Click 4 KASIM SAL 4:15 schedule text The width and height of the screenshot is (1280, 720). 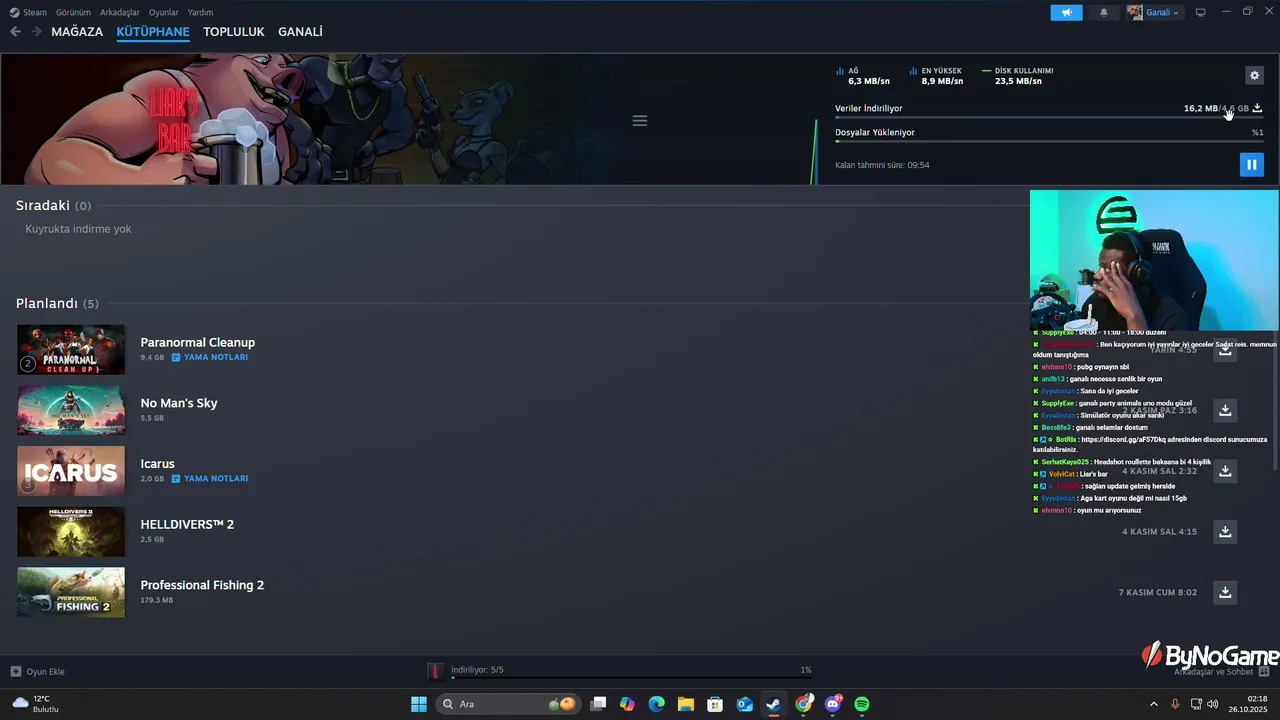click(1159, 532)
